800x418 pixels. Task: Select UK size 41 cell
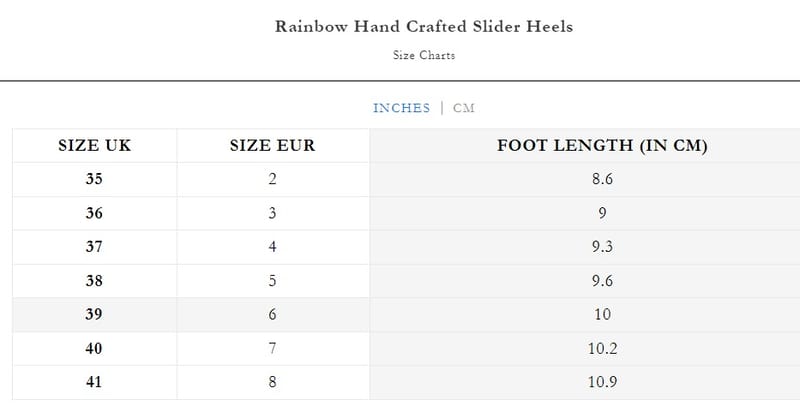[x=95, y=382]
